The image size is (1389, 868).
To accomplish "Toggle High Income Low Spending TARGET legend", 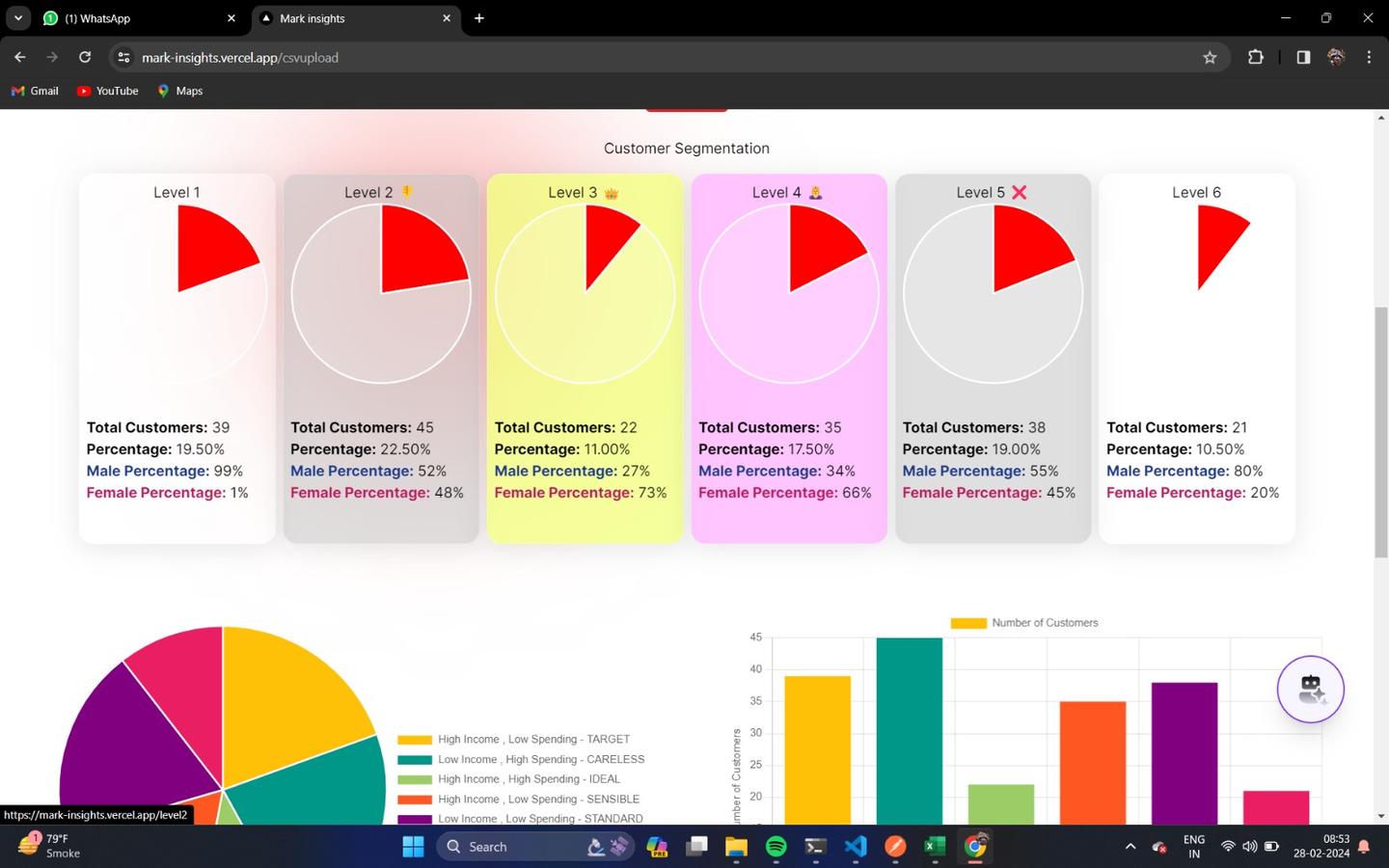I will click(513, 740).
